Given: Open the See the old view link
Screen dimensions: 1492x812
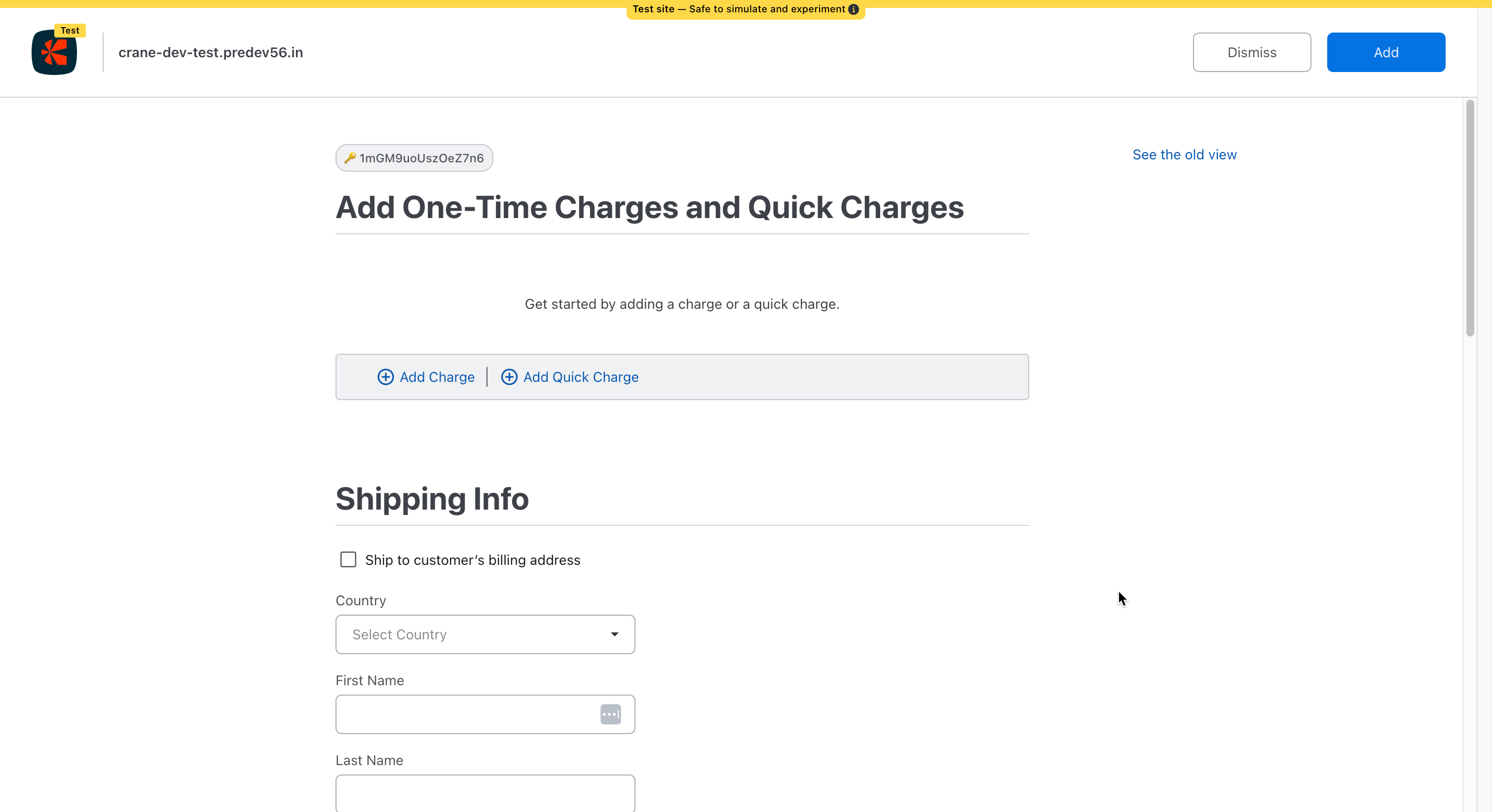Looking at the screenshot, I should click(x=1184, y=154).
